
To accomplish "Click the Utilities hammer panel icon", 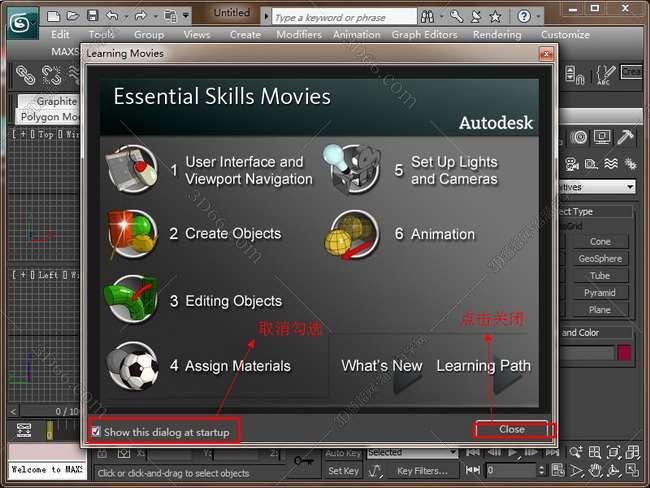I will tap(627, 137).
